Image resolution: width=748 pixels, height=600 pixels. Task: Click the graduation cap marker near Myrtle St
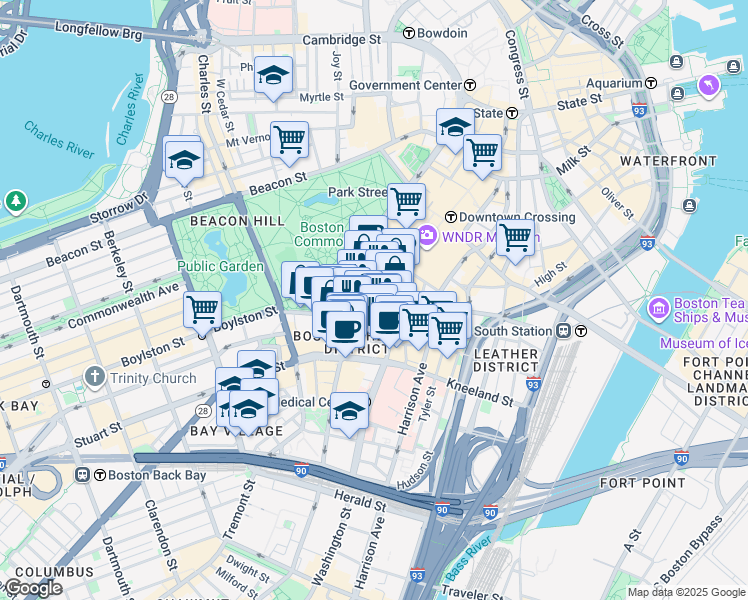coord(273,76)
